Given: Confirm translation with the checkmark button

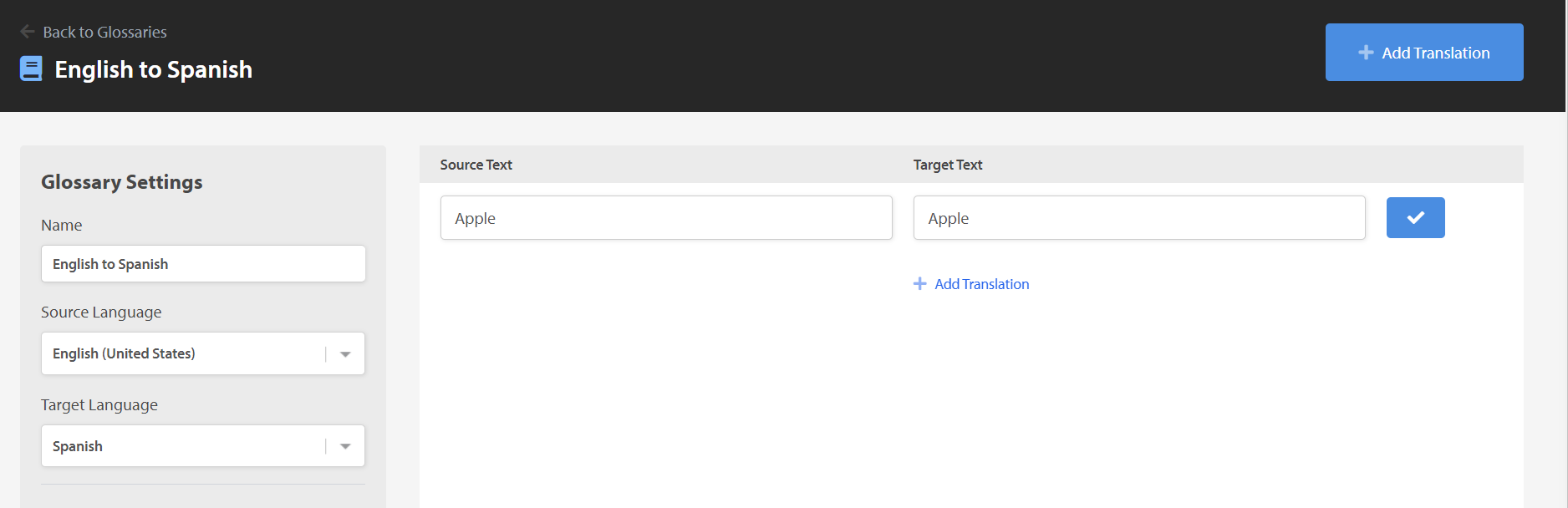Looking at the screenshot, I should click(x=1415, y=217).
